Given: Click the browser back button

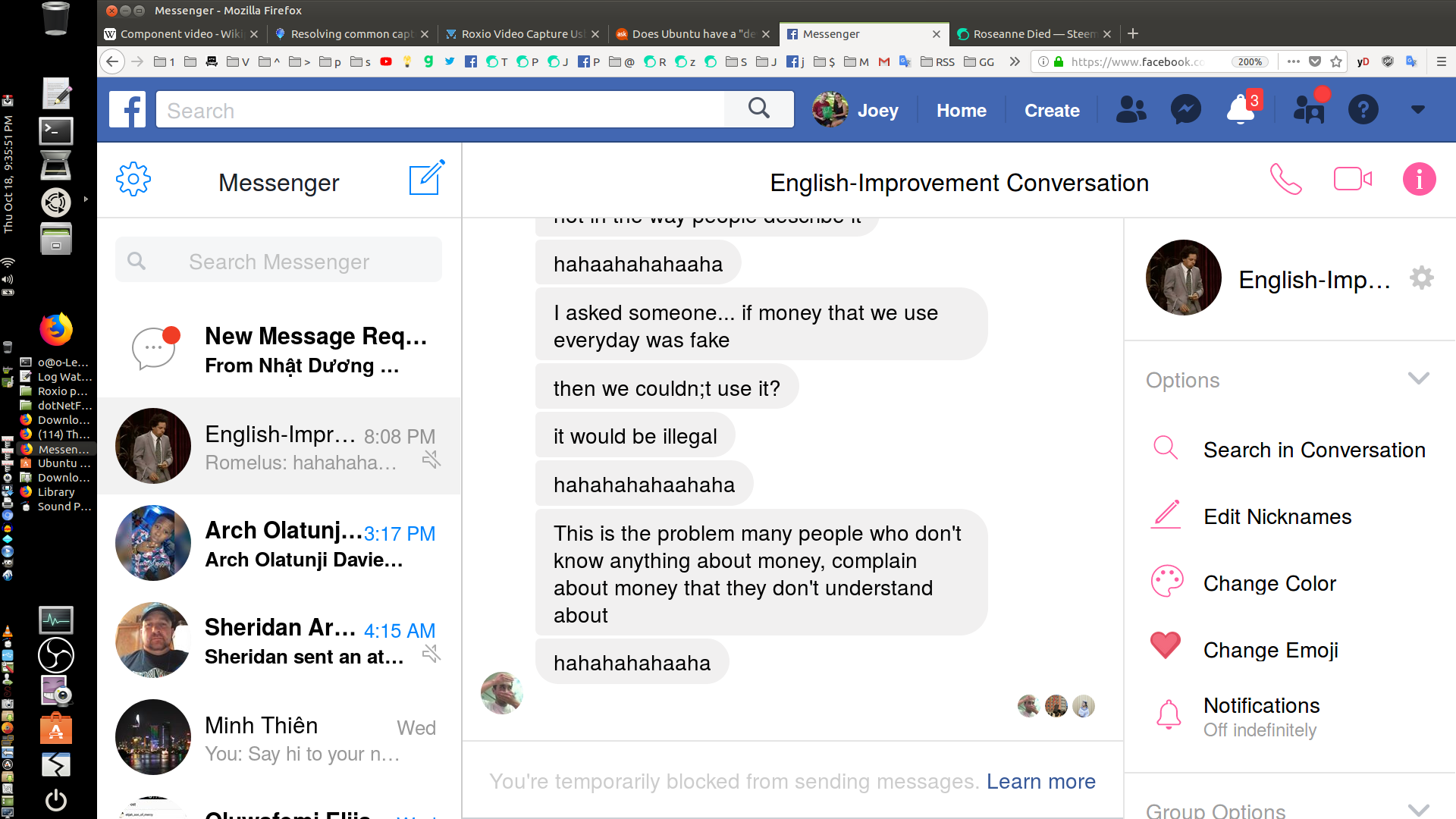Looking at the screenshot, I should point(112,61).
